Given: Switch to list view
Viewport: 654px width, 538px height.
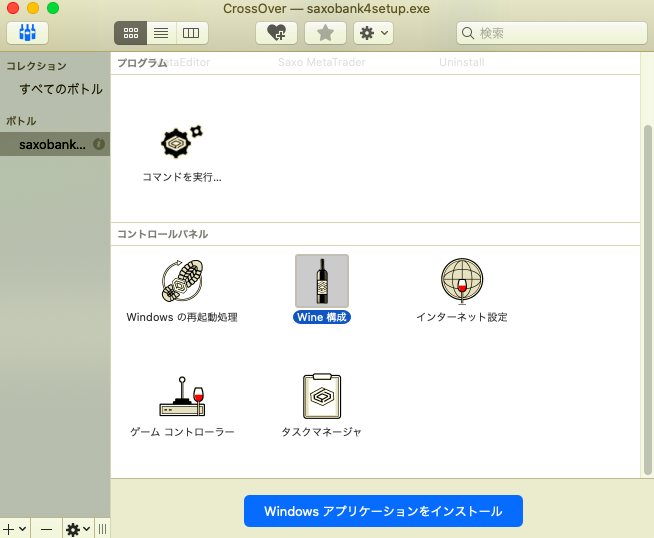Looking at the screenshot, I should (x=161, y=33).
